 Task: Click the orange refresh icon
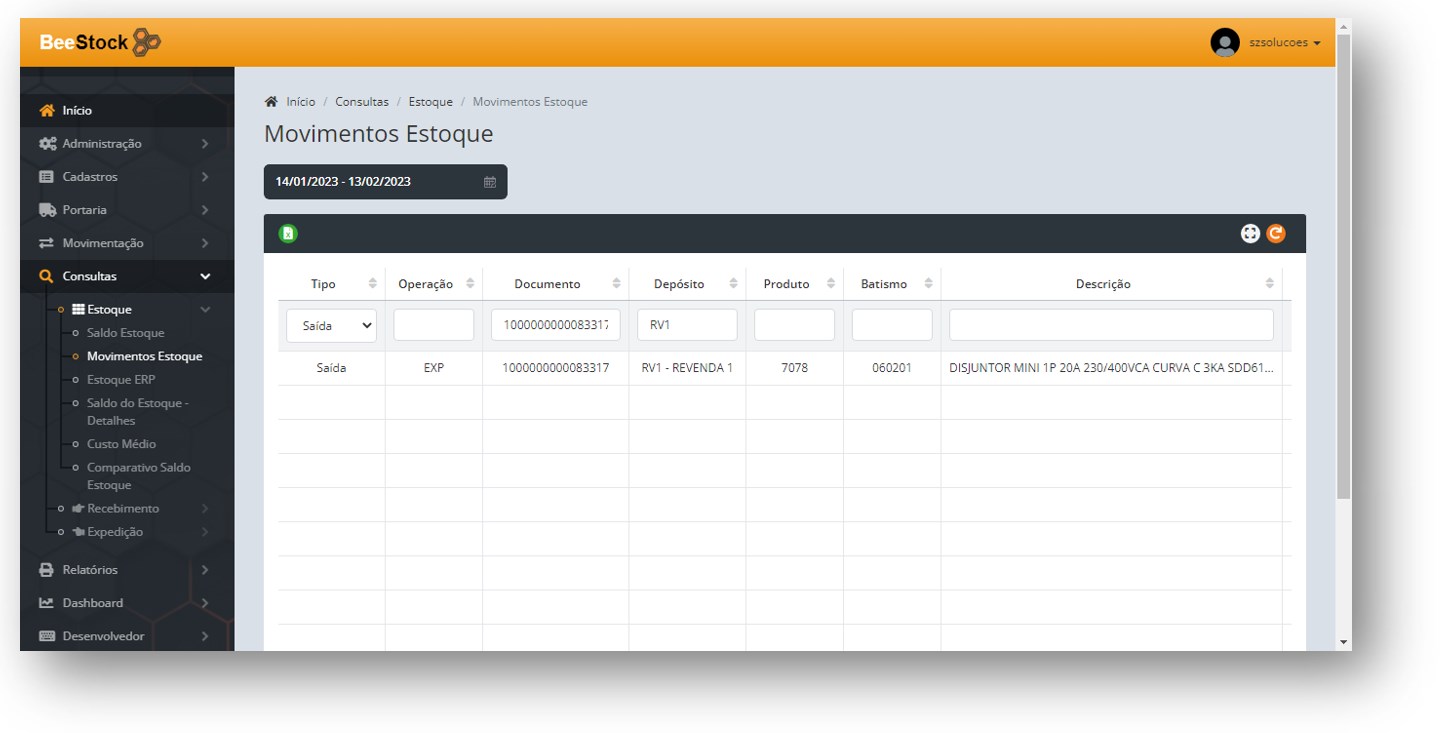click(x=1275, y=234)
